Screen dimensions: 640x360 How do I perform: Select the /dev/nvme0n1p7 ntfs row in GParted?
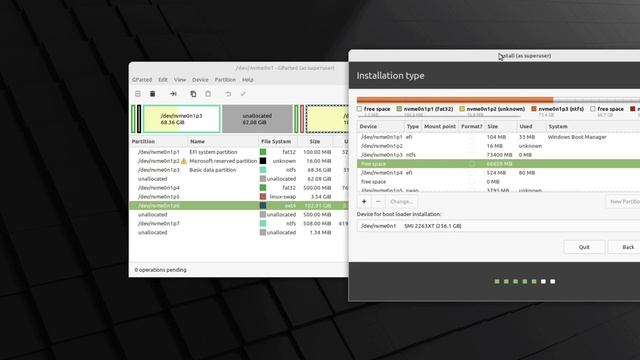(239, 224)
